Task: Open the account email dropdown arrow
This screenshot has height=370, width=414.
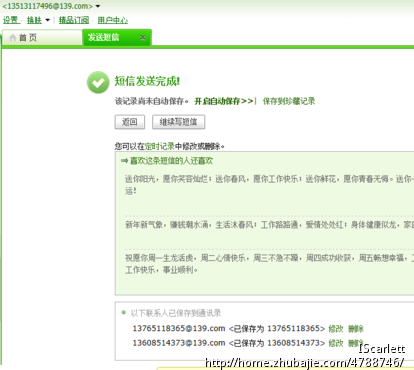Action: [x=98, y=6]
